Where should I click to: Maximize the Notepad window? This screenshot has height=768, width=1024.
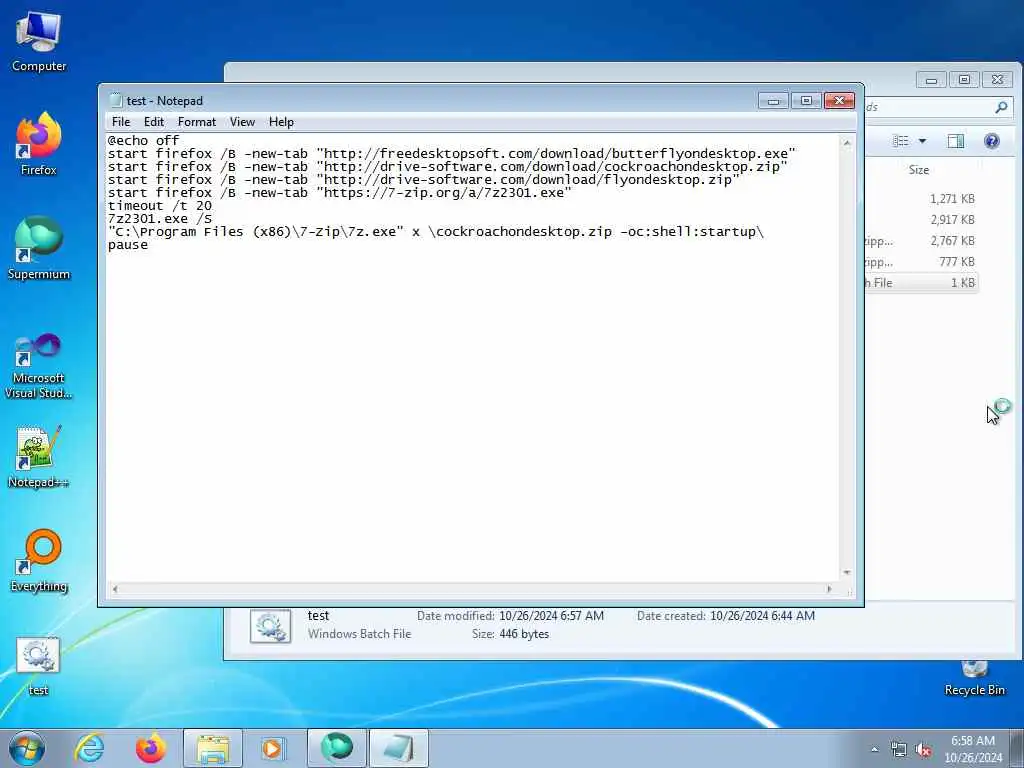tap(807, 101)
